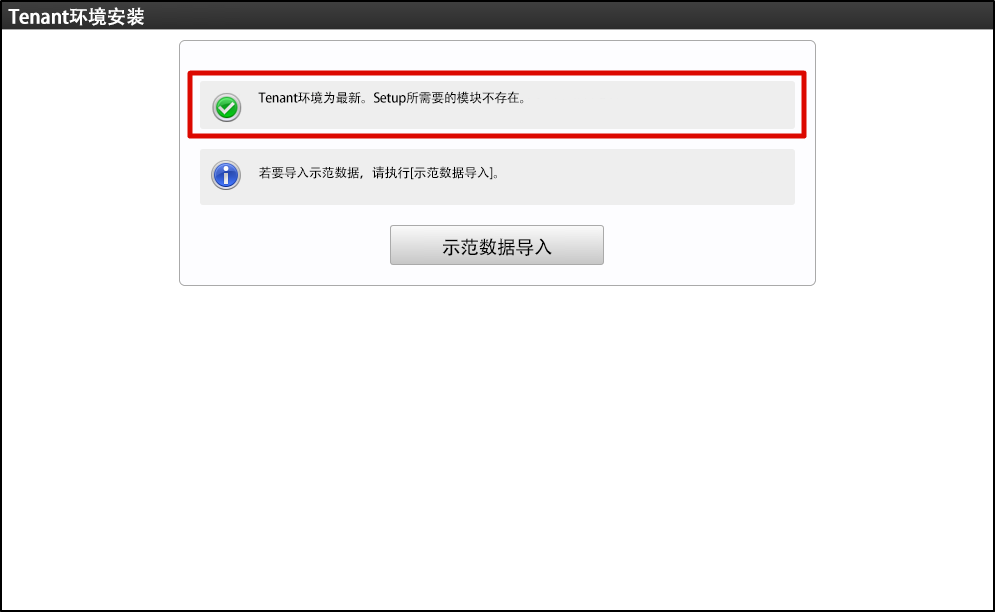Click the message Tenant环境为最新

coord(310,98)
